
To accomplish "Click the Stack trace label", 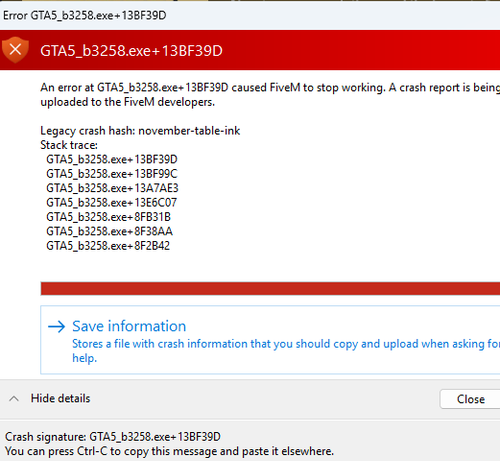I will click(x=69, y=145).
